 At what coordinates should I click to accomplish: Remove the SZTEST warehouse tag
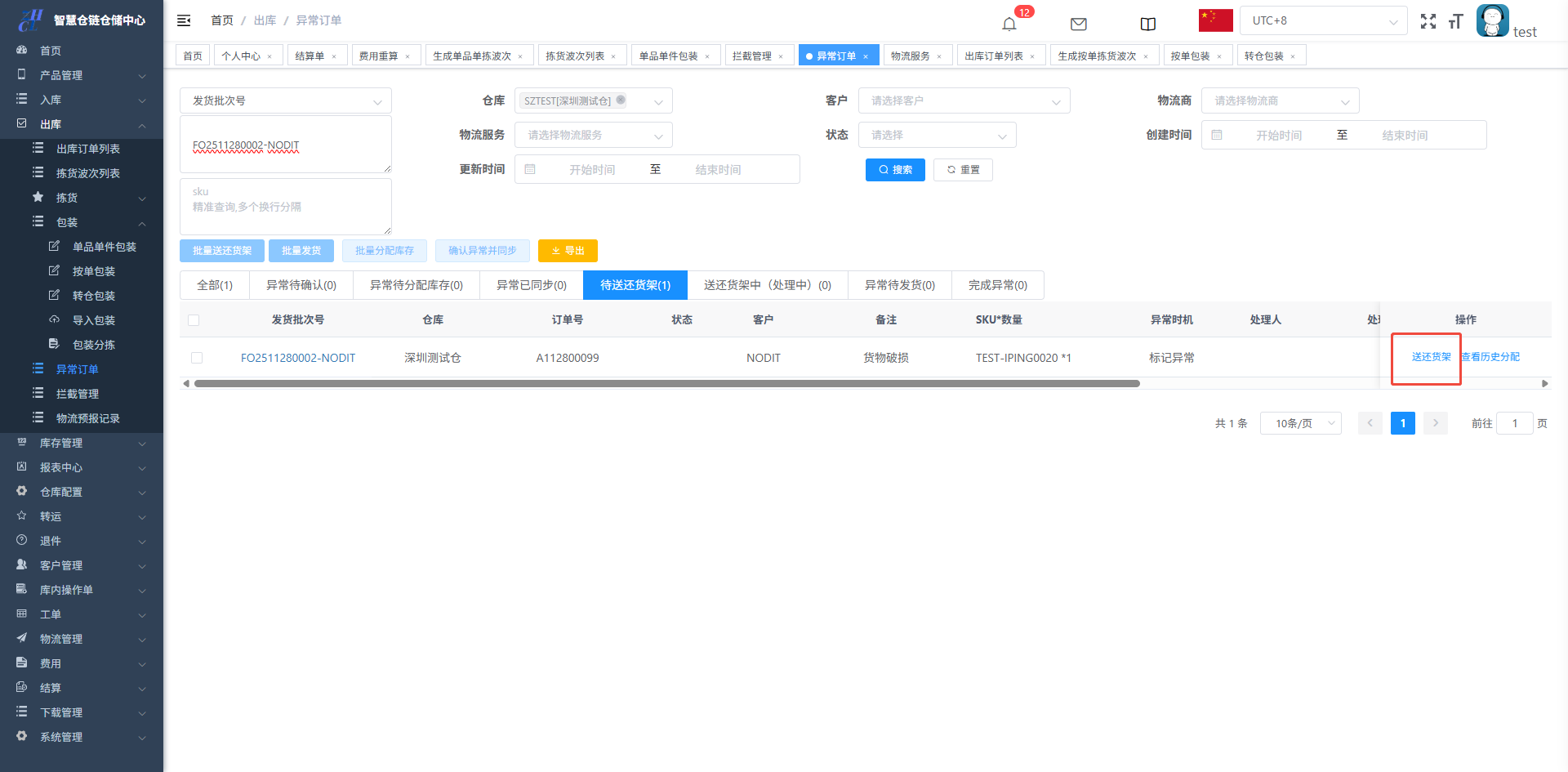click(x=621, y=100)
